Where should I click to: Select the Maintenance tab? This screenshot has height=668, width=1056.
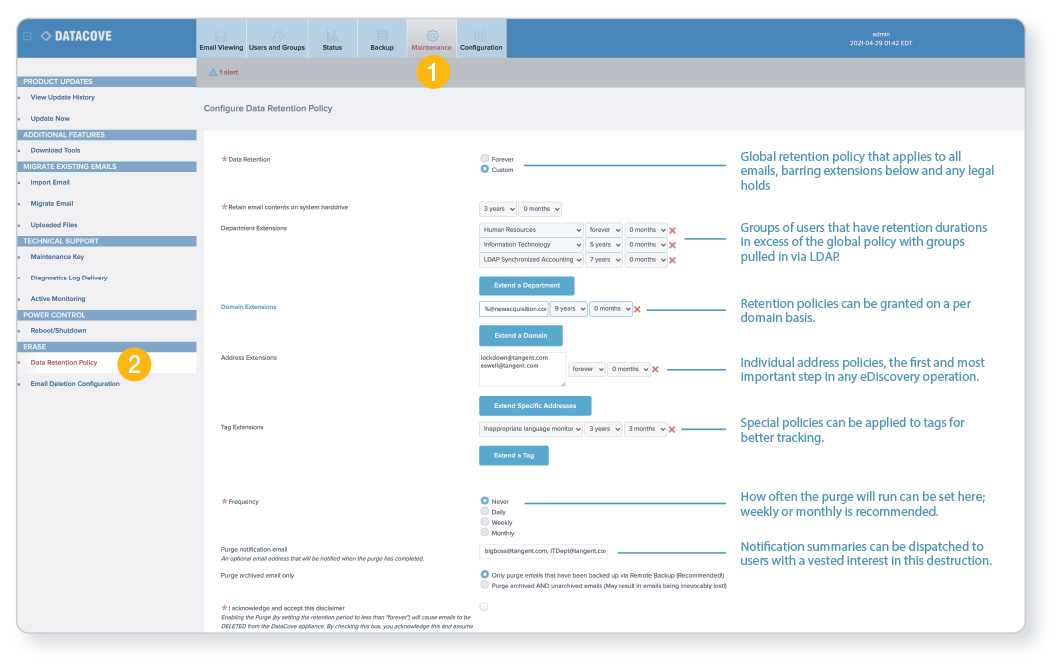pos(432,38)
